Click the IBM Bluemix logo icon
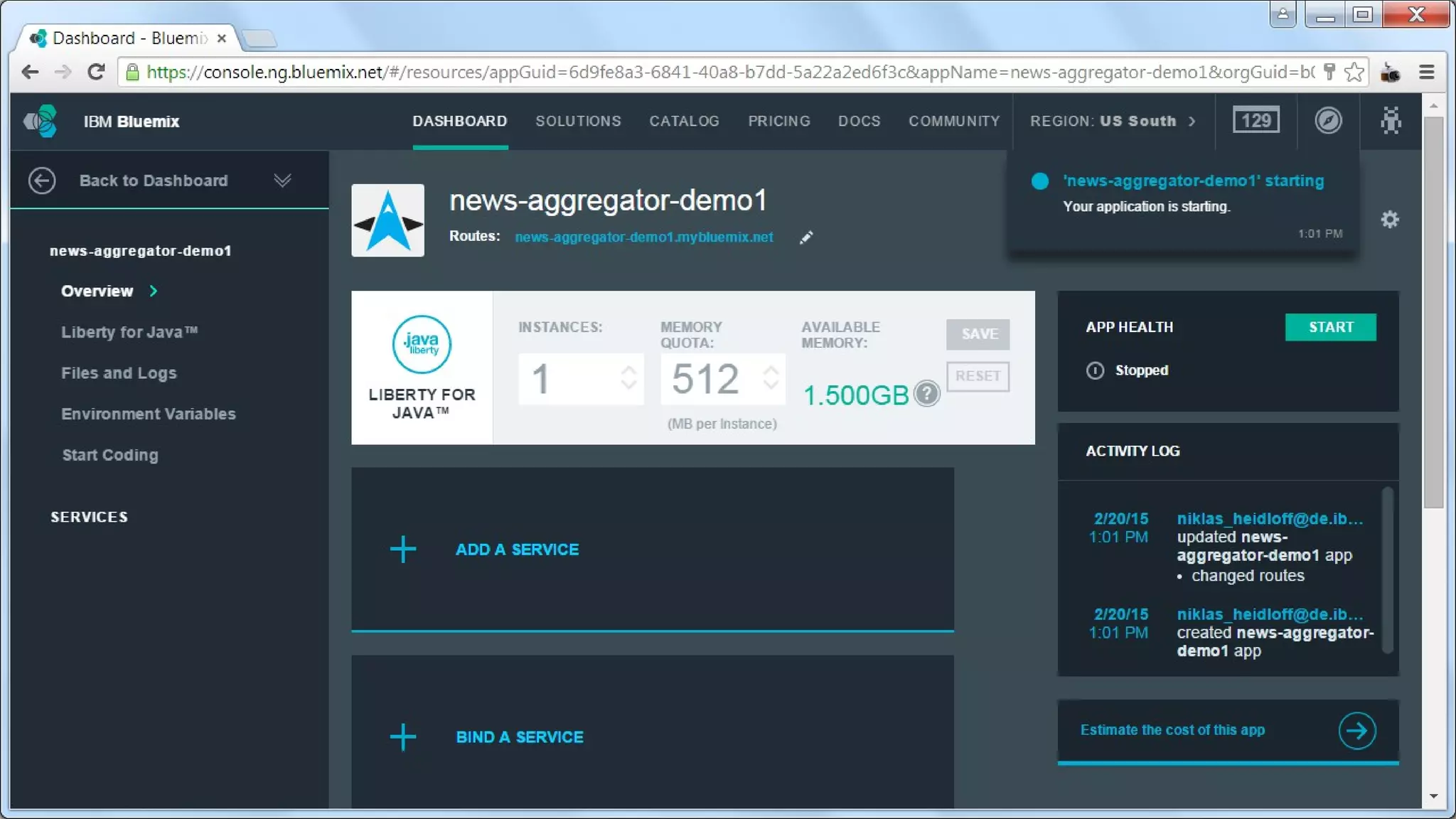 coord(41,121)
